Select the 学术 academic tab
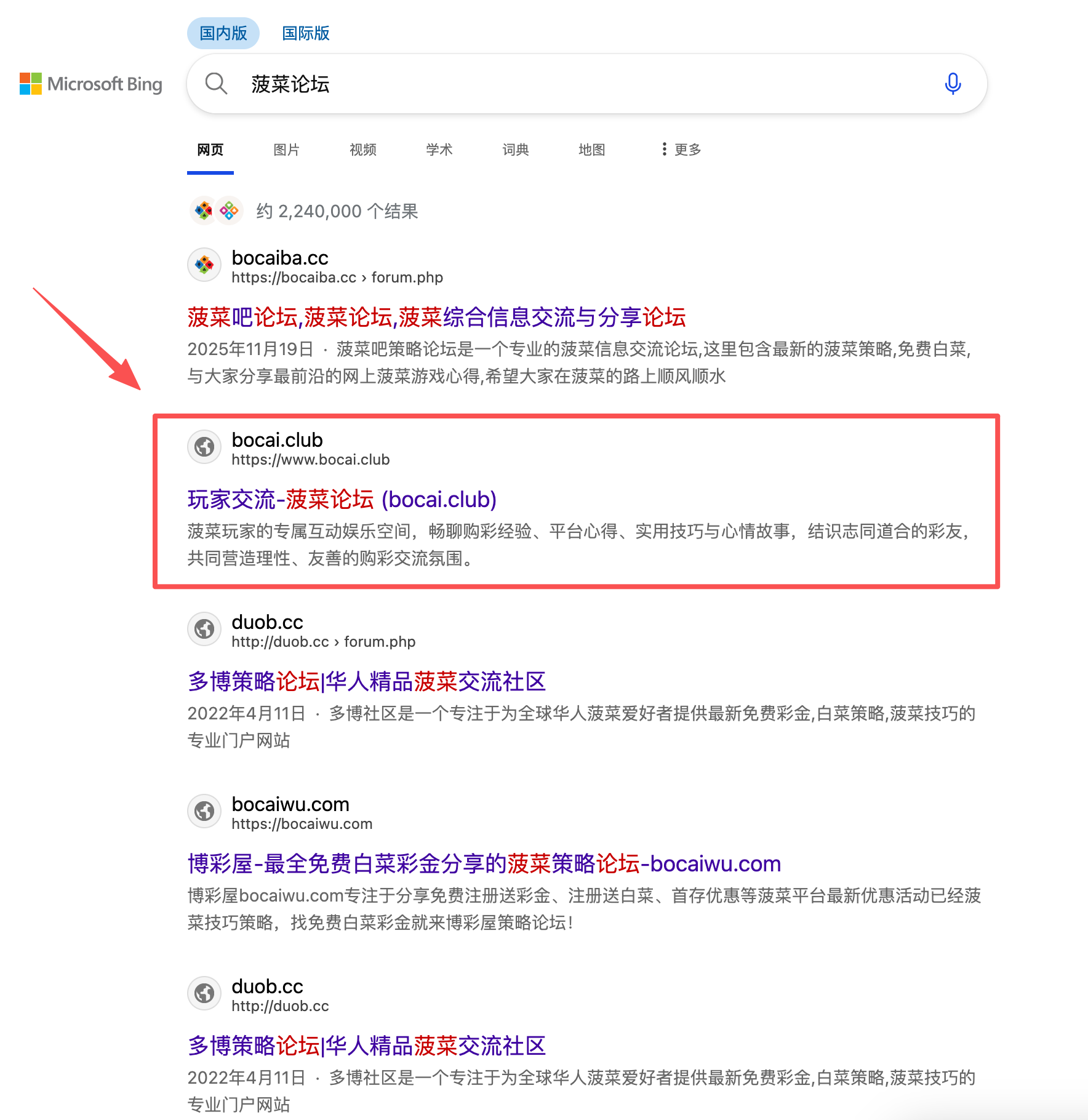This screenshot has height=1120, width=1088. tap(439, 150)
